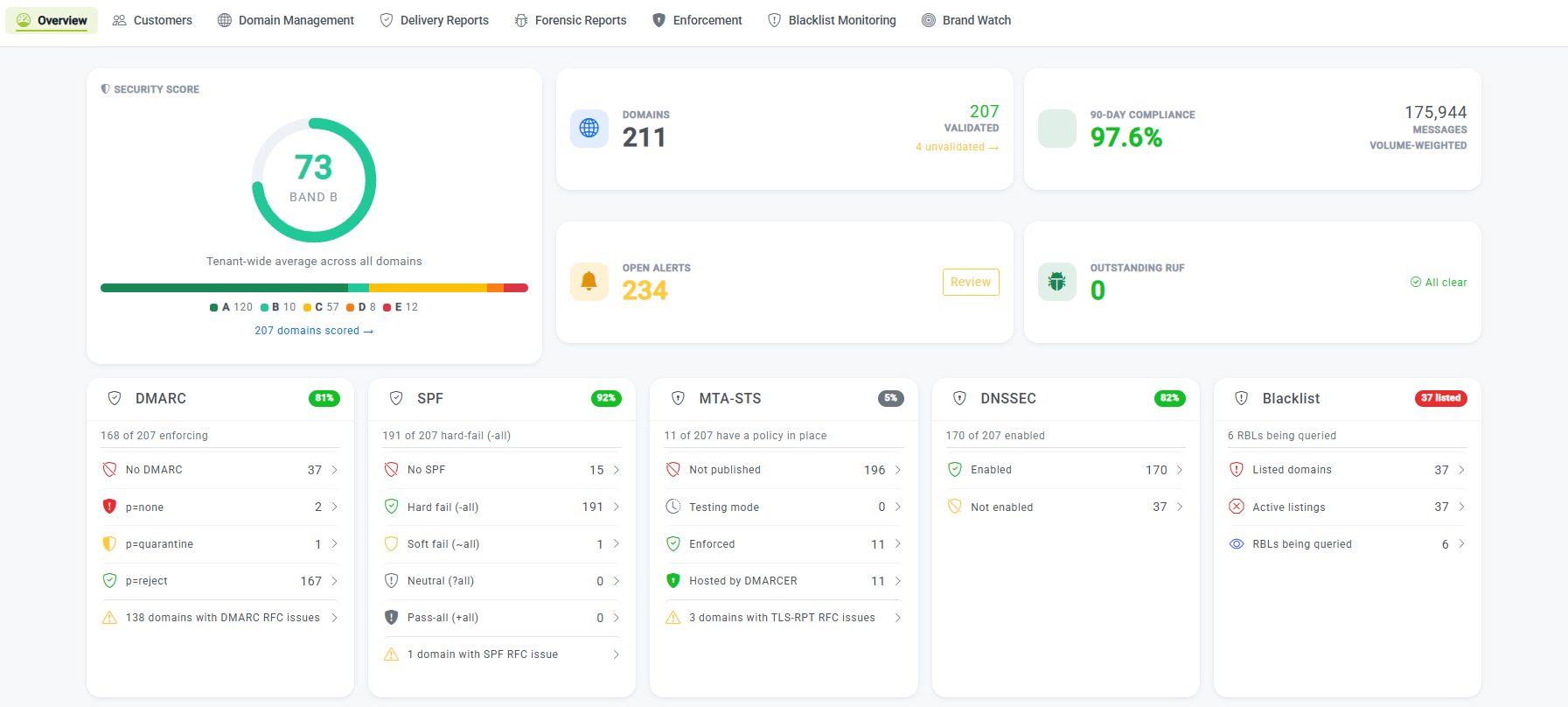
Task: Click the red E legend dot
Action: [387, 307]
